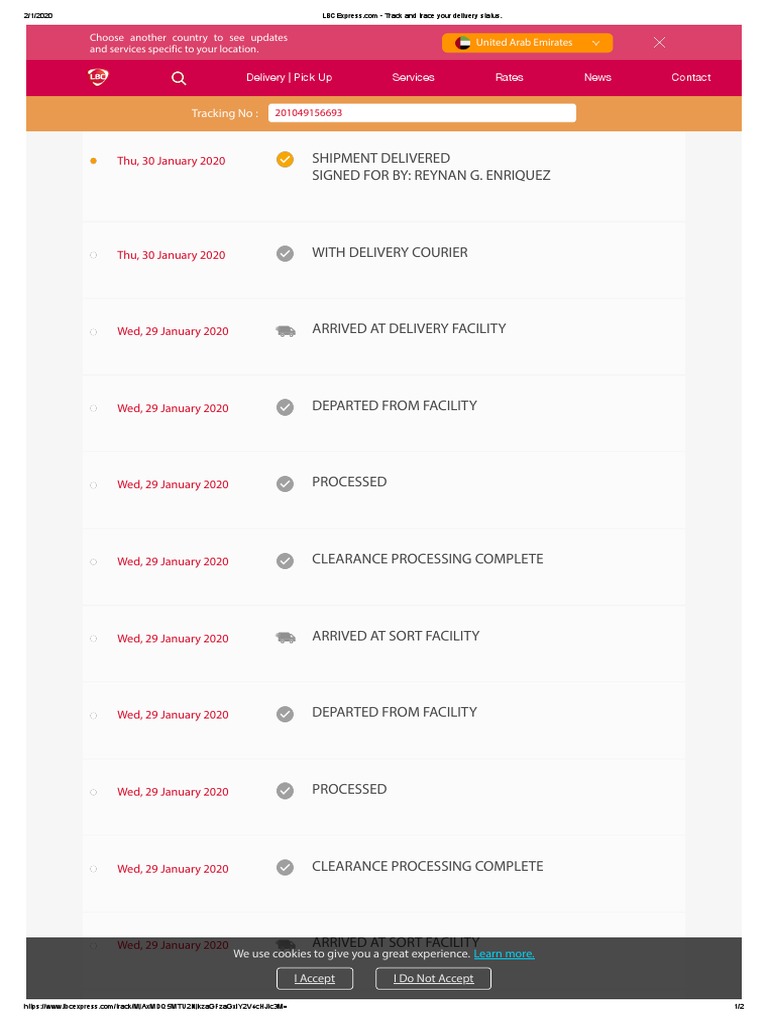The width and height of the screenshot is (768, 1024).
Task: Click the orange Shipment Delivered checkmark icon
Action: [285, 159]
